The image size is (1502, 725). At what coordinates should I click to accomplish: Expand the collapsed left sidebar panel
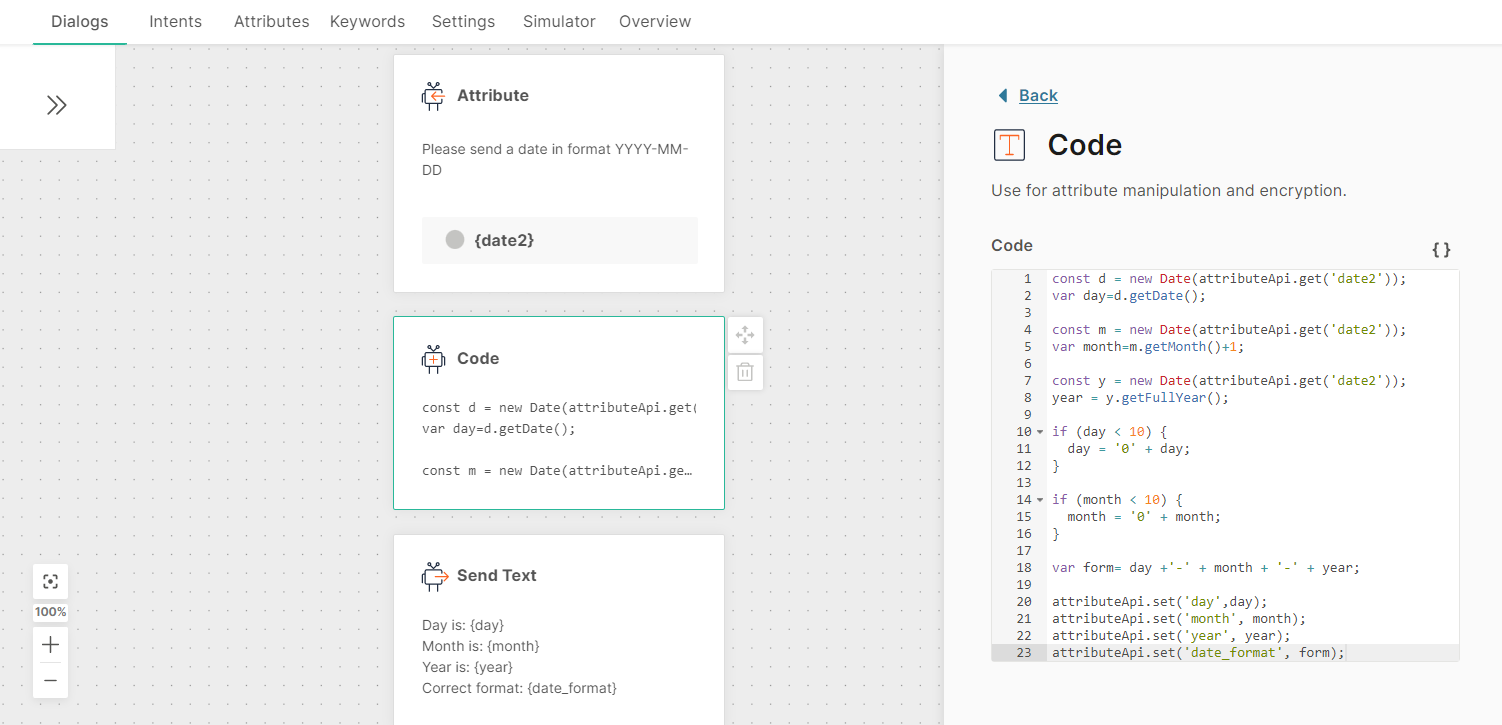[57, 105]
